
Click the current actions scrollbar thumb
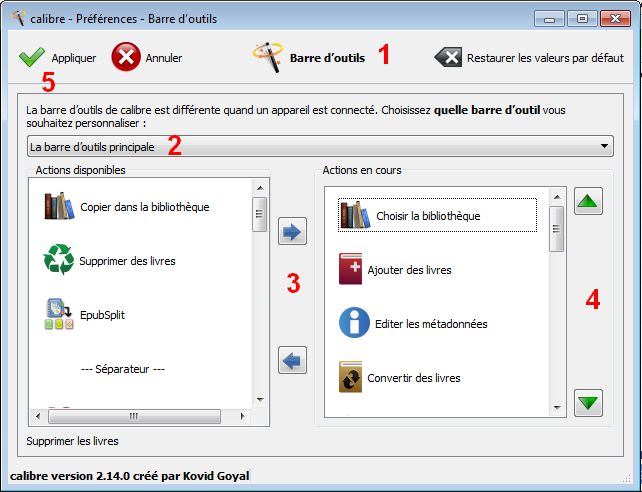point(556,229)
